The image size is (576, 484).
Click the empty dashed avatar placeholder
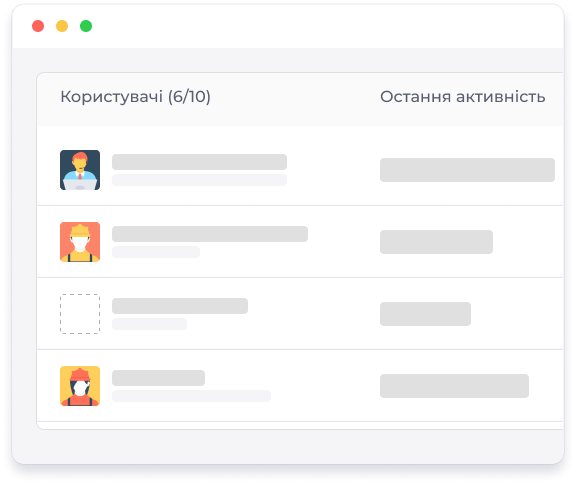pos(80,314)
